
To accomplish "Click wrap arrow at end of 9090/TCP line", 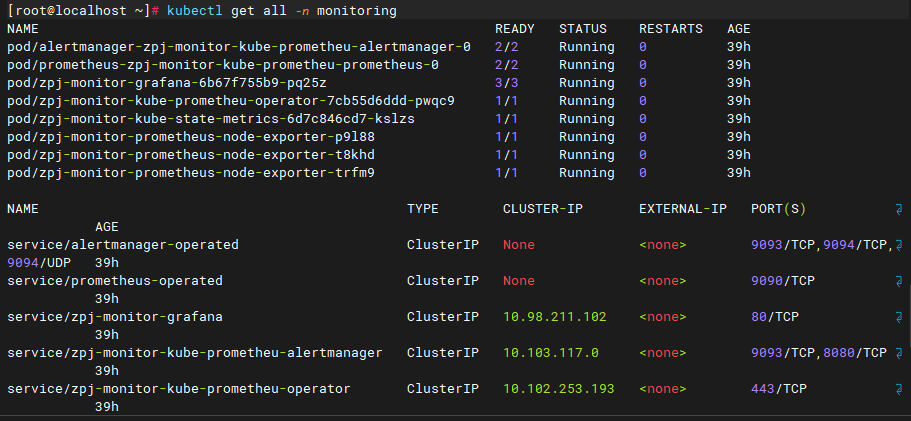I will 899,281.
